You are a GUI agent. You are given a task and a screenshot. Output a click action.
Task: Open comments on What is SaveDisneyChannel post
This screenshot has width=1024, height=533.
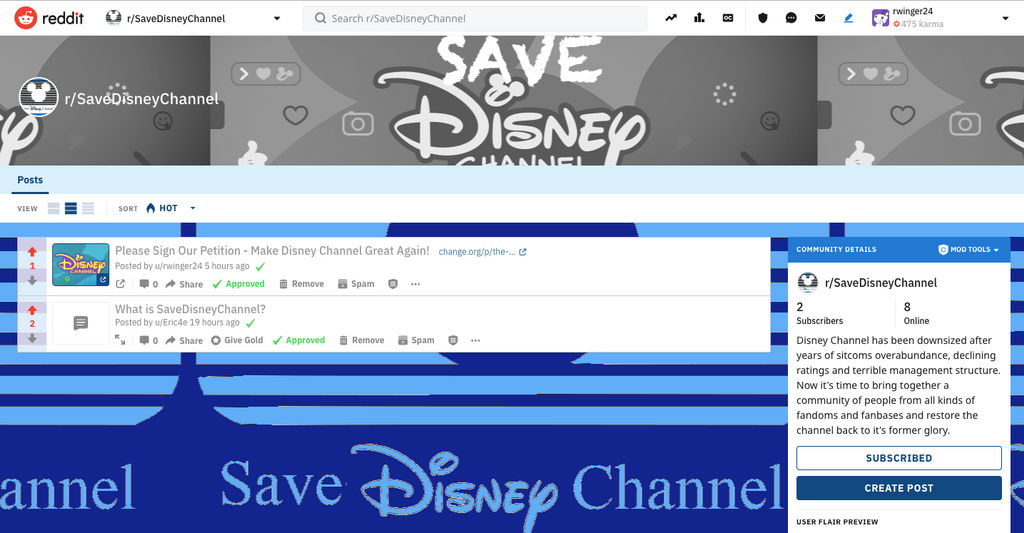tap(148, 340)
